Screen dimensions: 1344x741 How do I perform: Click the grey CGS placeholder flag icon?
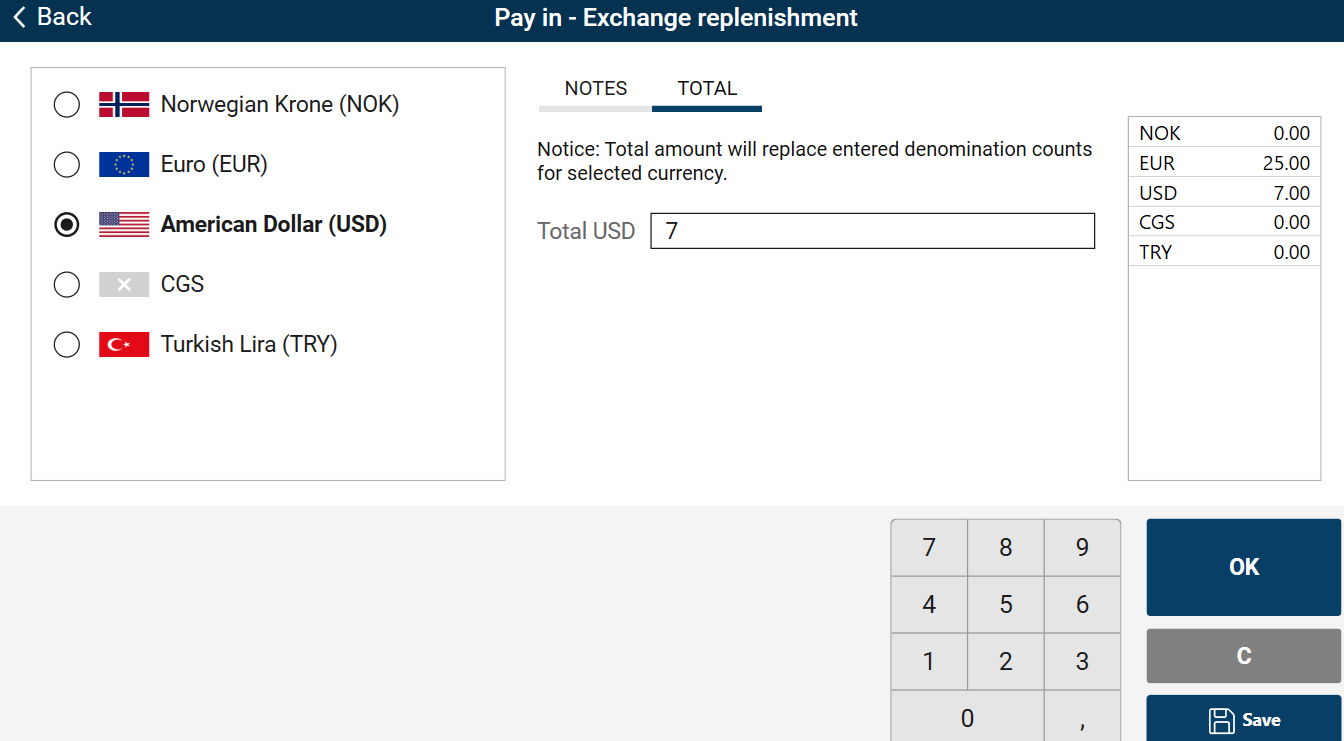point(124,285)
